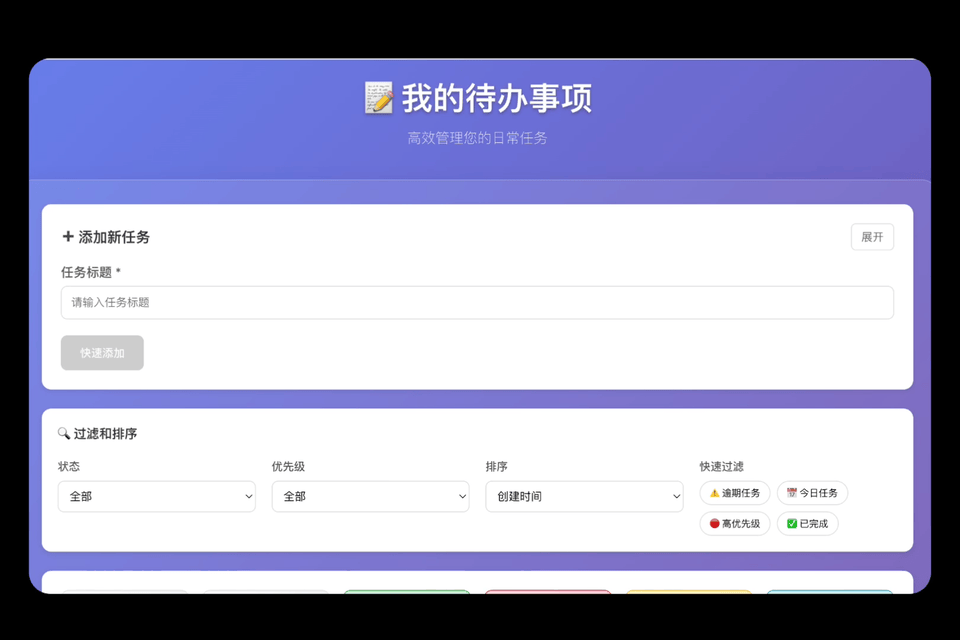The width and height of the screenshot is (960, 640).
Task: Open the 状态 filter dropdown
Action: 156,496
